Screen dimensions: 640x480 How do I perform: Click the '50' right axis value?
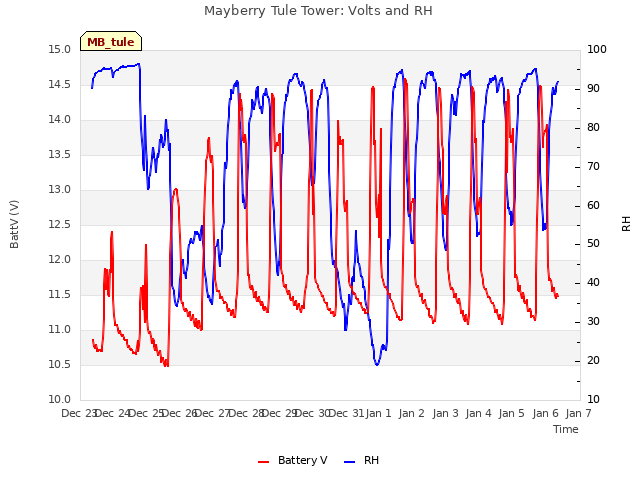[x=593, y=244]
